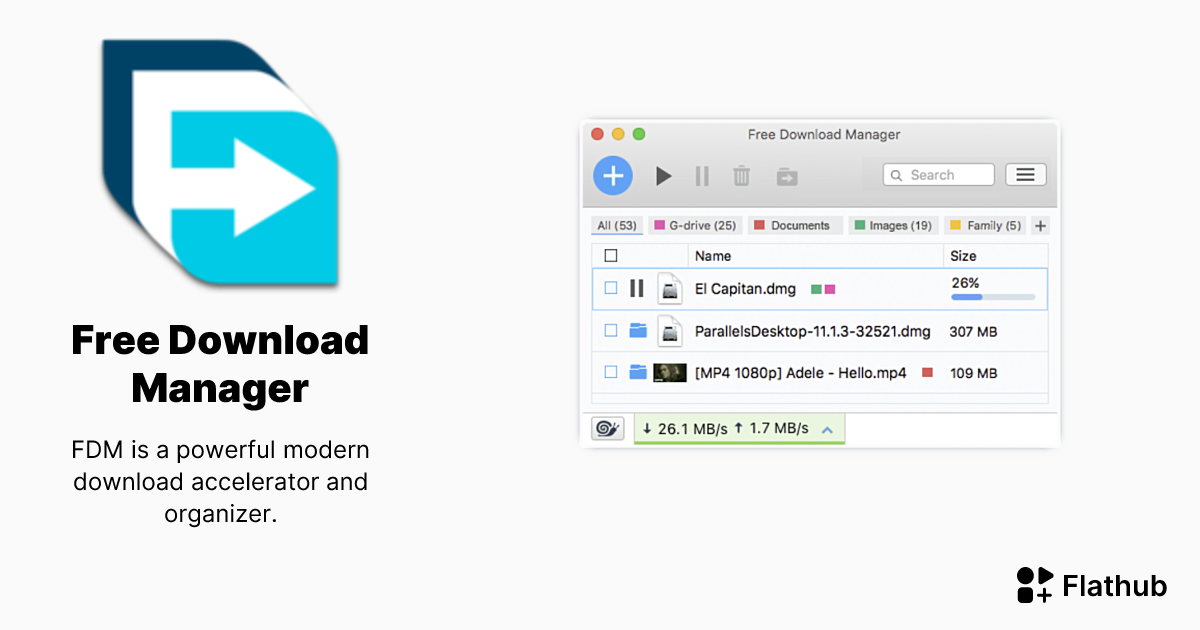Pause downloads using the toolbar pause icon

click(x=702, y=176)
